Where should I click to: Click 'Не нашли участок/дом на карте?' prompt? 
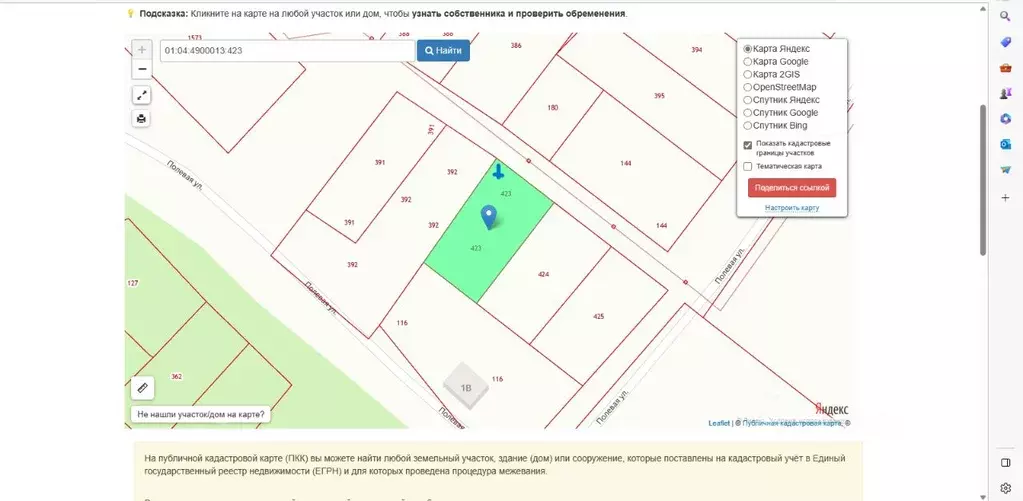202,414
